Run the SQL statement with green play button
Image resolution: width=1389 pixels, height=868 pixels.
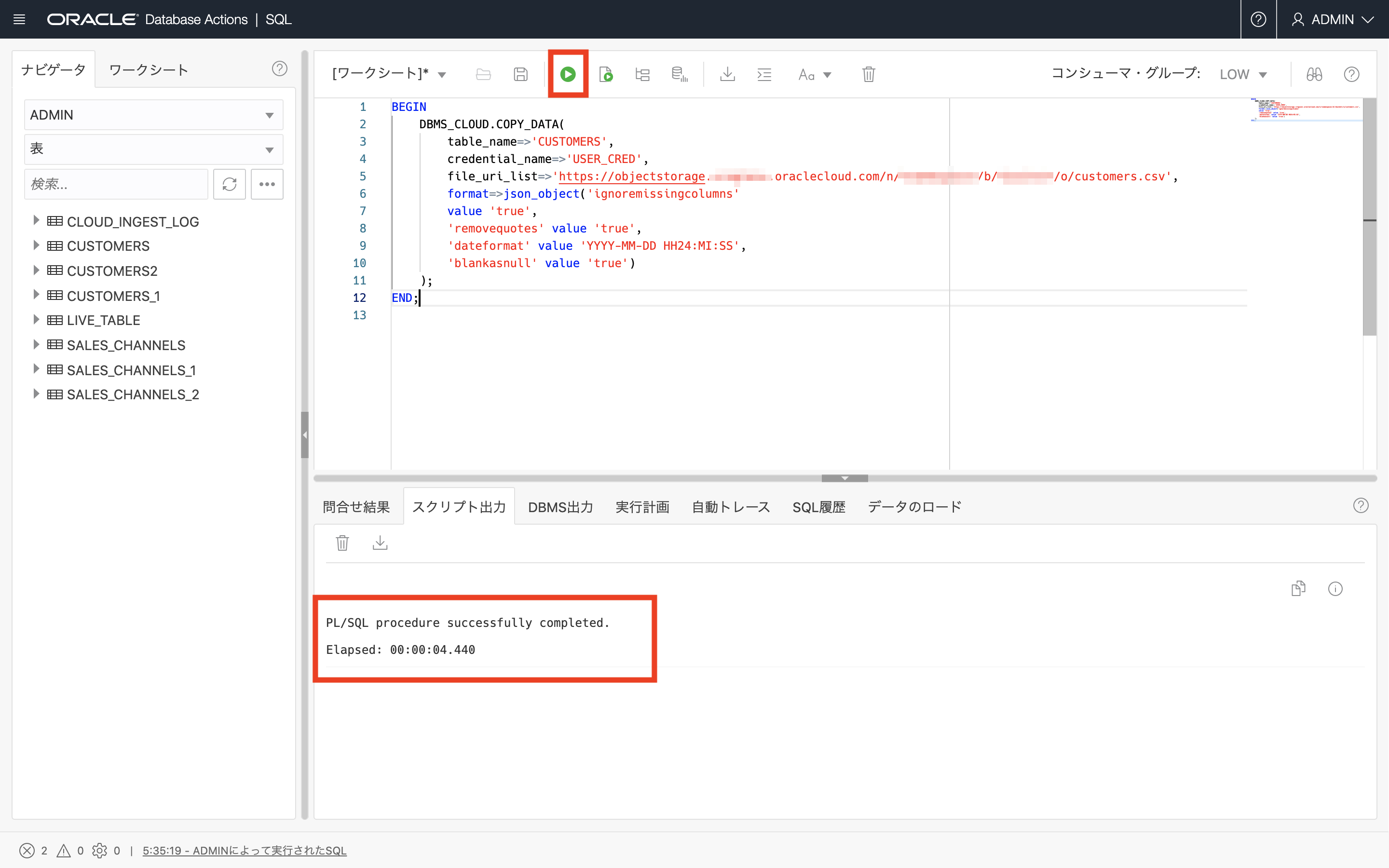[568, 74]
